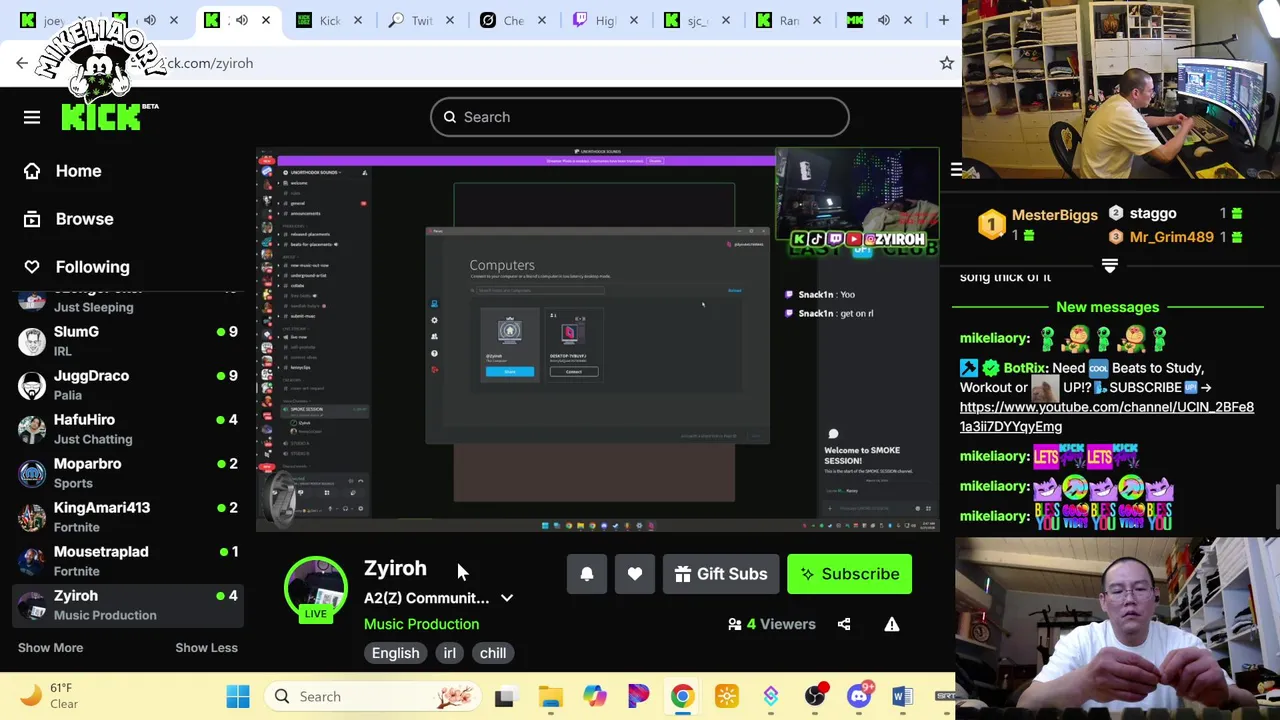
Task: Click the irl tag
Action: coord(449,653)
